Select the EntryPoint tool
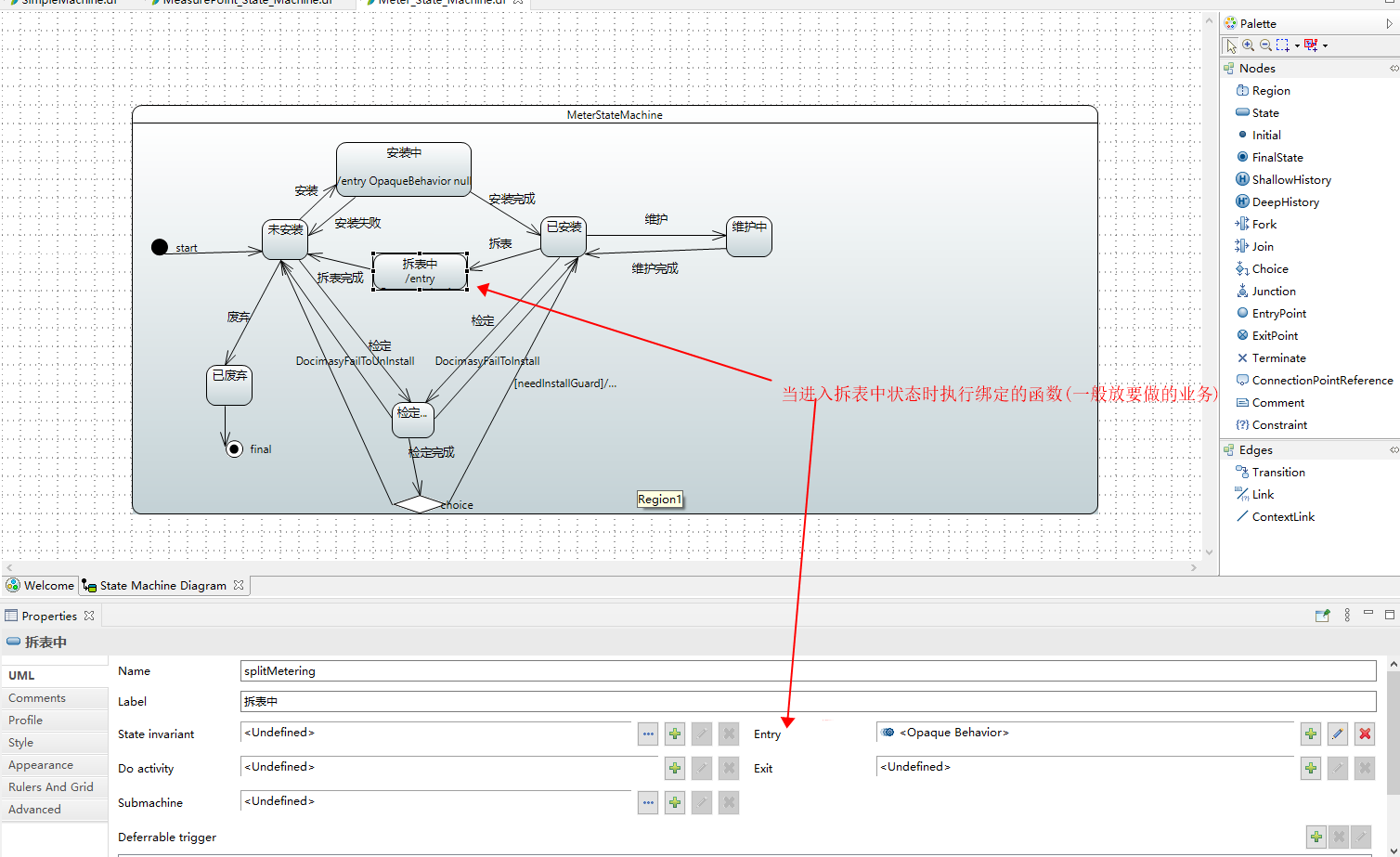 [x=1271, y=313]
